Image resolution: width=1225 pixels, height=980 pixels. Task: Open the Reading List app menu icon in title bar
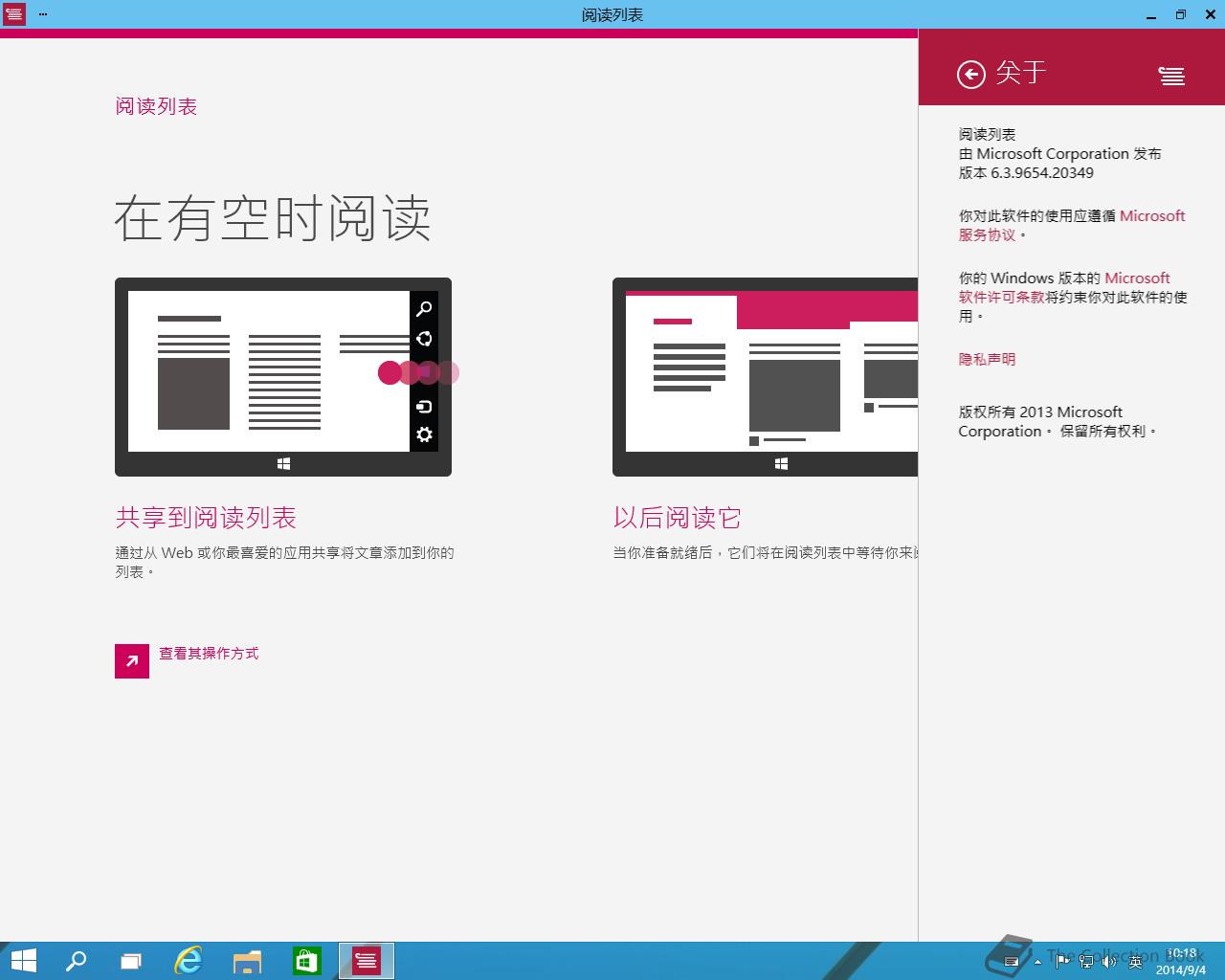coord(13,14)
